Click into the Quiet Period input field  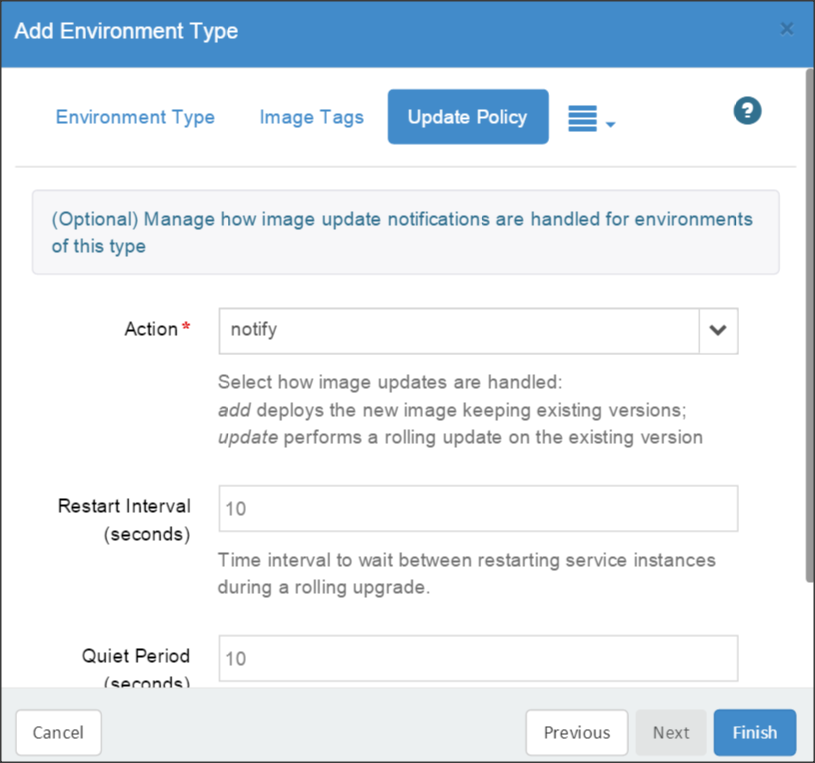click(478, 659)
